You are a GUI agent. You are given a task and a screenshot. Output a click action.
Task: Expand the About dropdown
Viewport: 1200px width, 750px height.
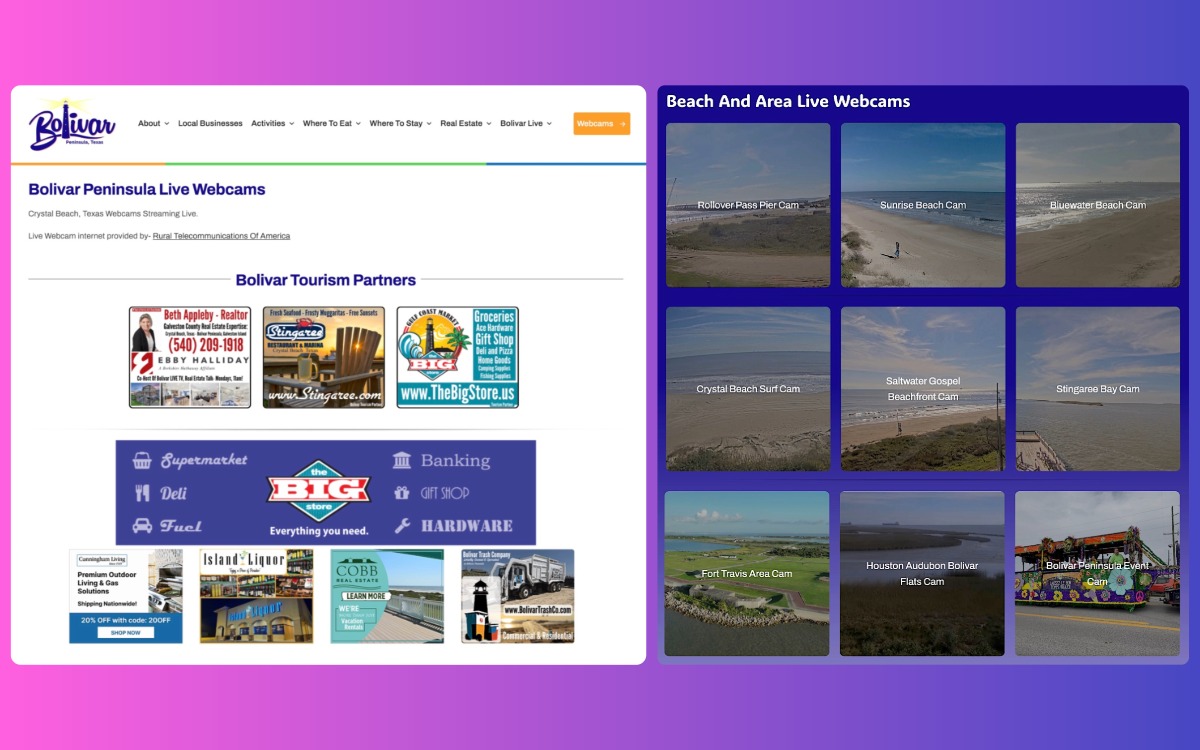coord(149,123)
